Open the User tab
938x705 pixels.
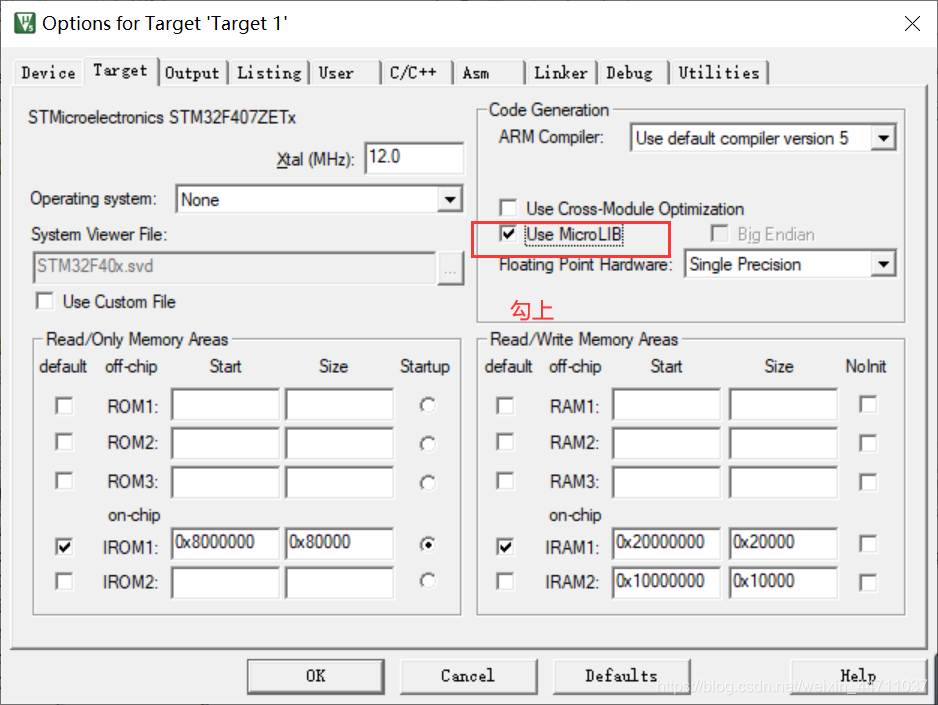click(345, 73)
